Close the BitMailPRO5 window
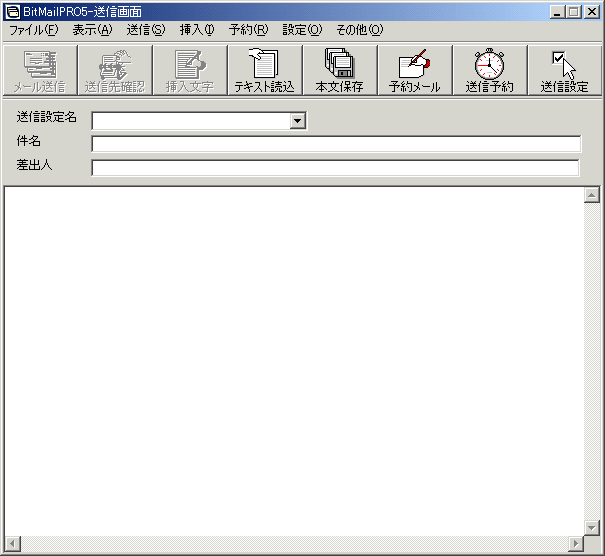The height and width of the screenshot is (556, 605). pos(591,12)
